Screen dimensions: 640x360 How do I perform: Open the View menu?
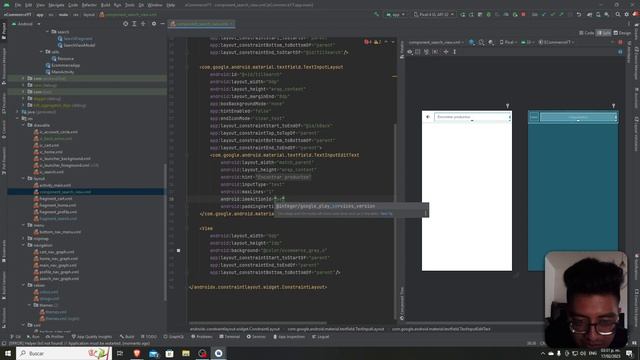pos(40,5)
